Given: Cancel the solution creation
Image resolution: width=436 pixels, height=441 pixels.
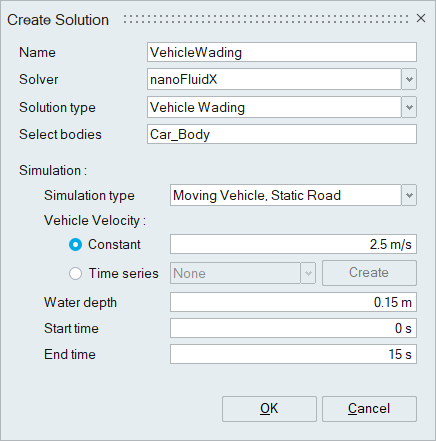Looking at the screenshot, I should pyautogui.click(x=369, y=409).
